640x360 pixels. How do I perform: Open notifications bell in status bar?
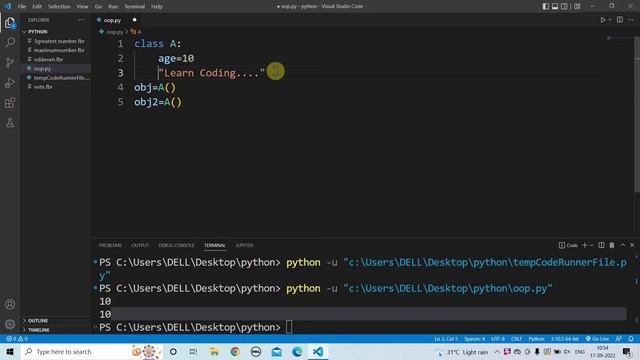click(631, 339)
